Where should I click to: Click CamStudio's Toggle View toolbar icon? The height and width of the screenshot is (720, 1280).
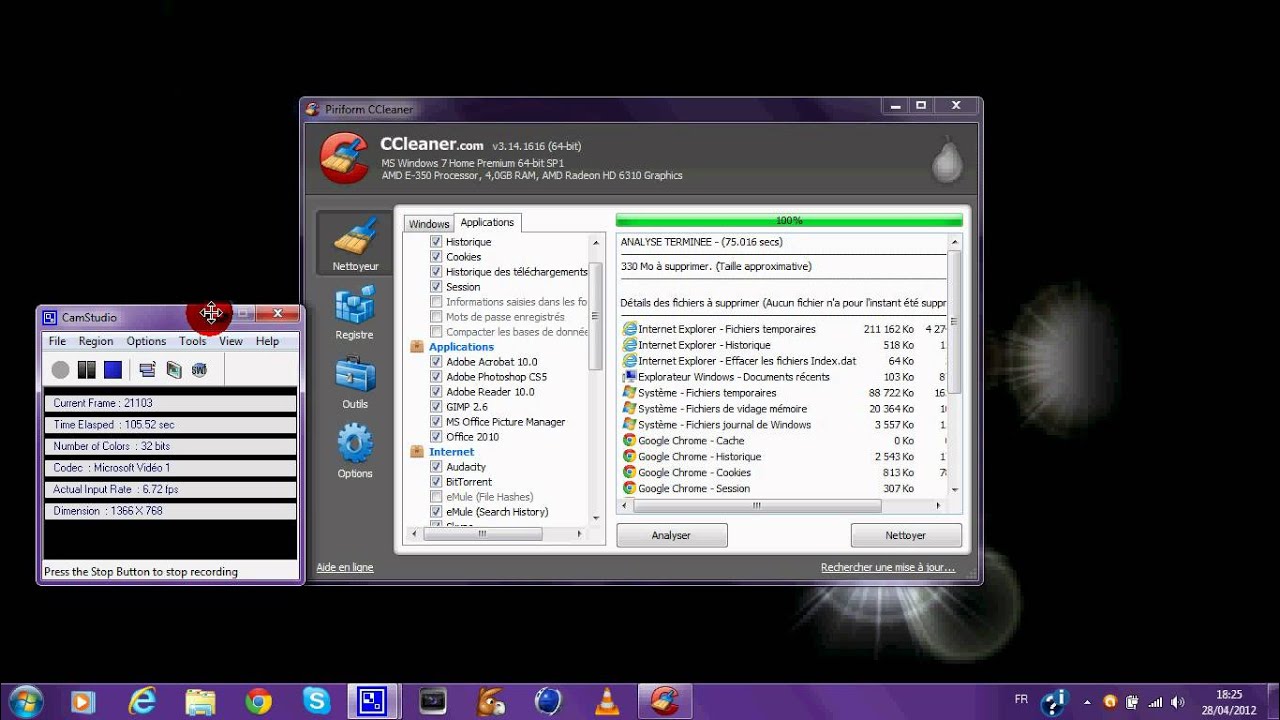148,370
